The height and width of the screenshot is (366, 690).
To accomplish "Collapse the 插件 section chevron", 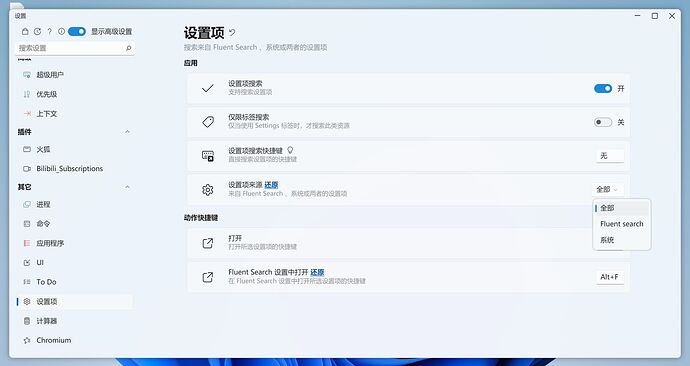I will pos(127,132).
